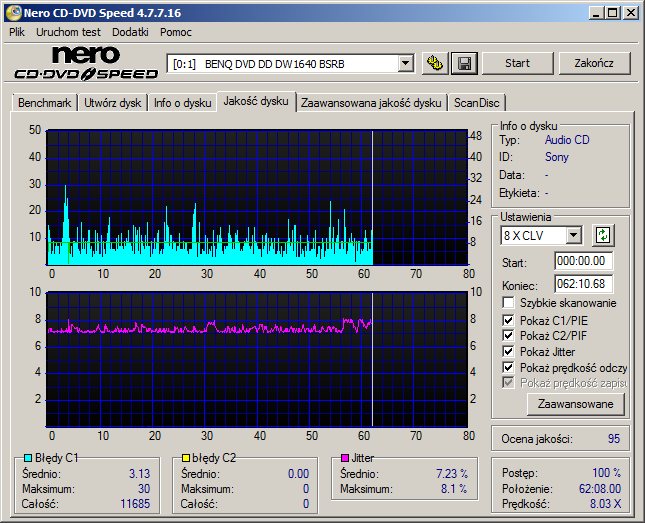
Task: Switch to the Benchmark tab
Action: [44, 103]
